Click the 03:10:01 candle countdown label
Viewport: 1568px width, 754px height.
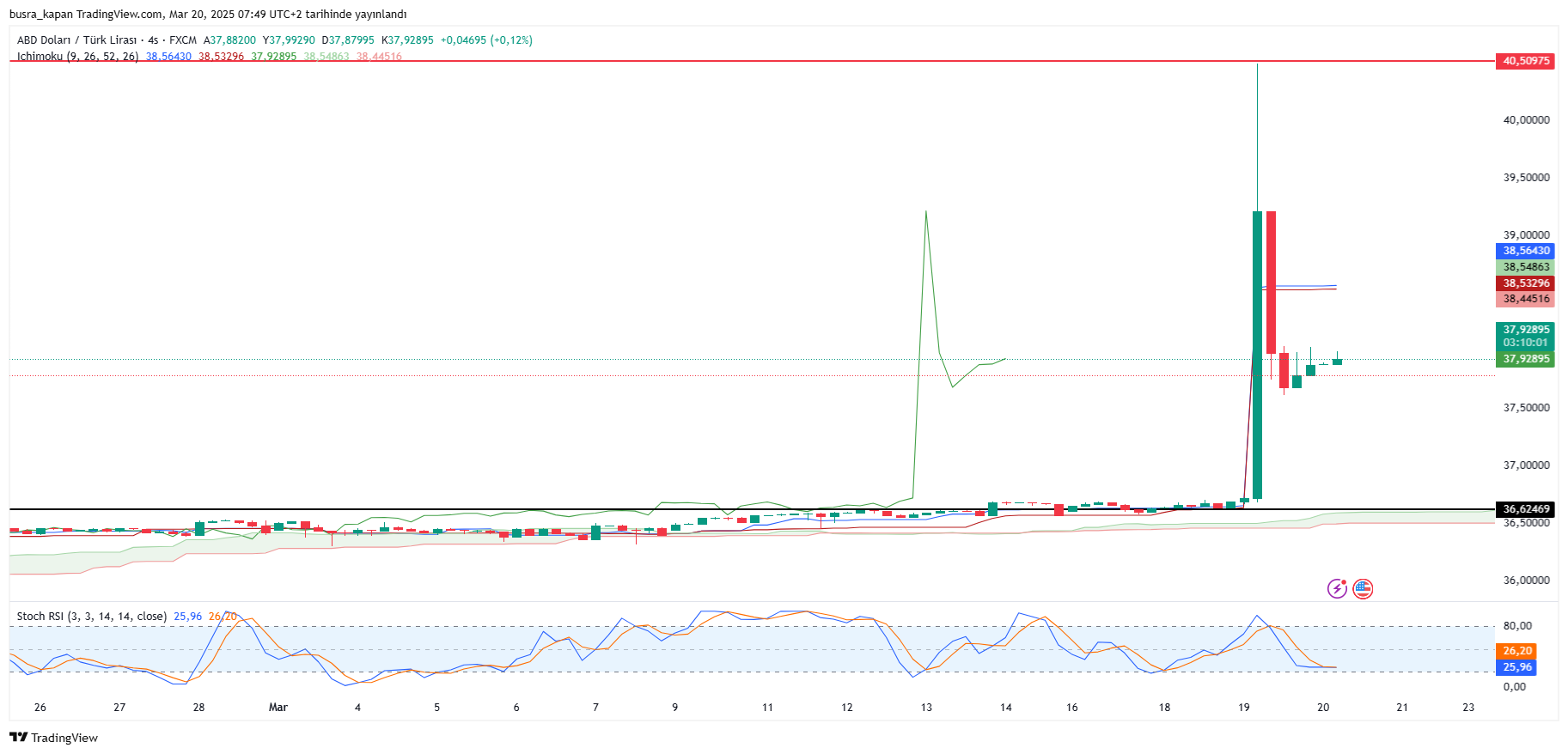pyautogui.click(x=1526, y=343)
